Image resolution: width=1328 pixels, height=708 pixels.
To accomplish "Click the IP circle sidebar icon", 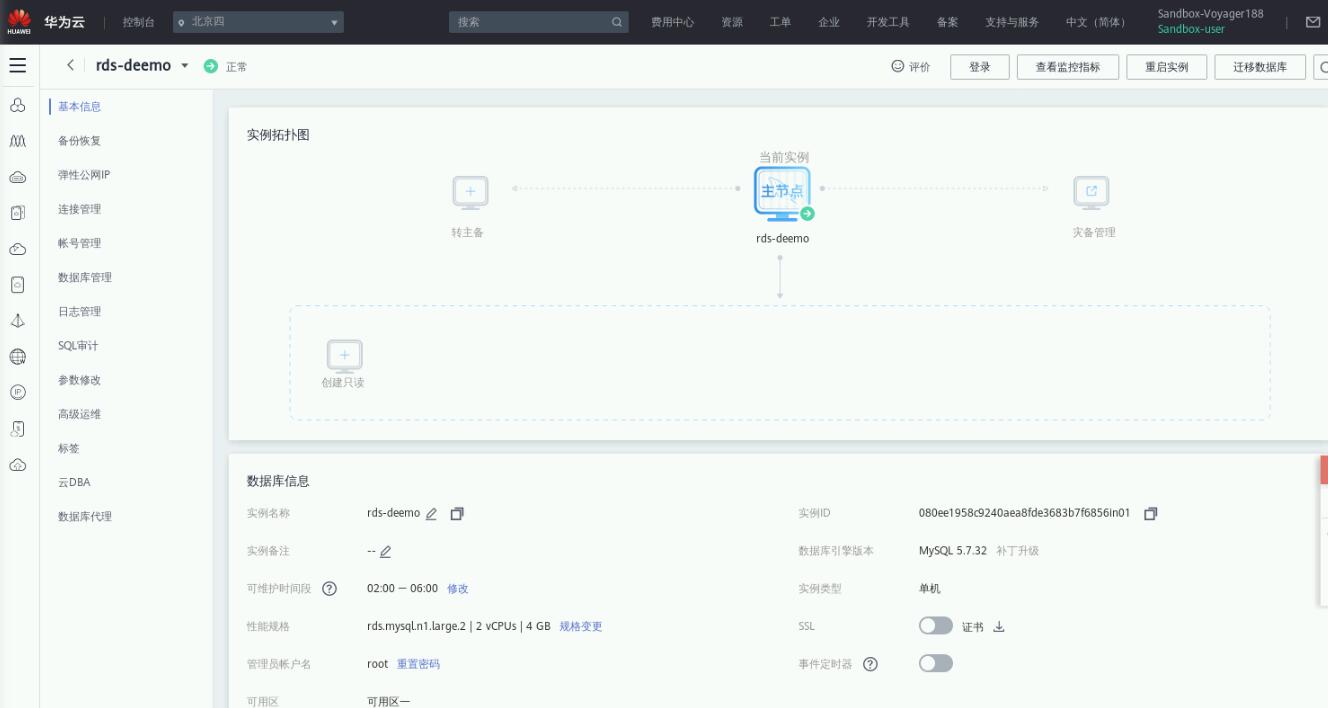I will pos(17,393).
